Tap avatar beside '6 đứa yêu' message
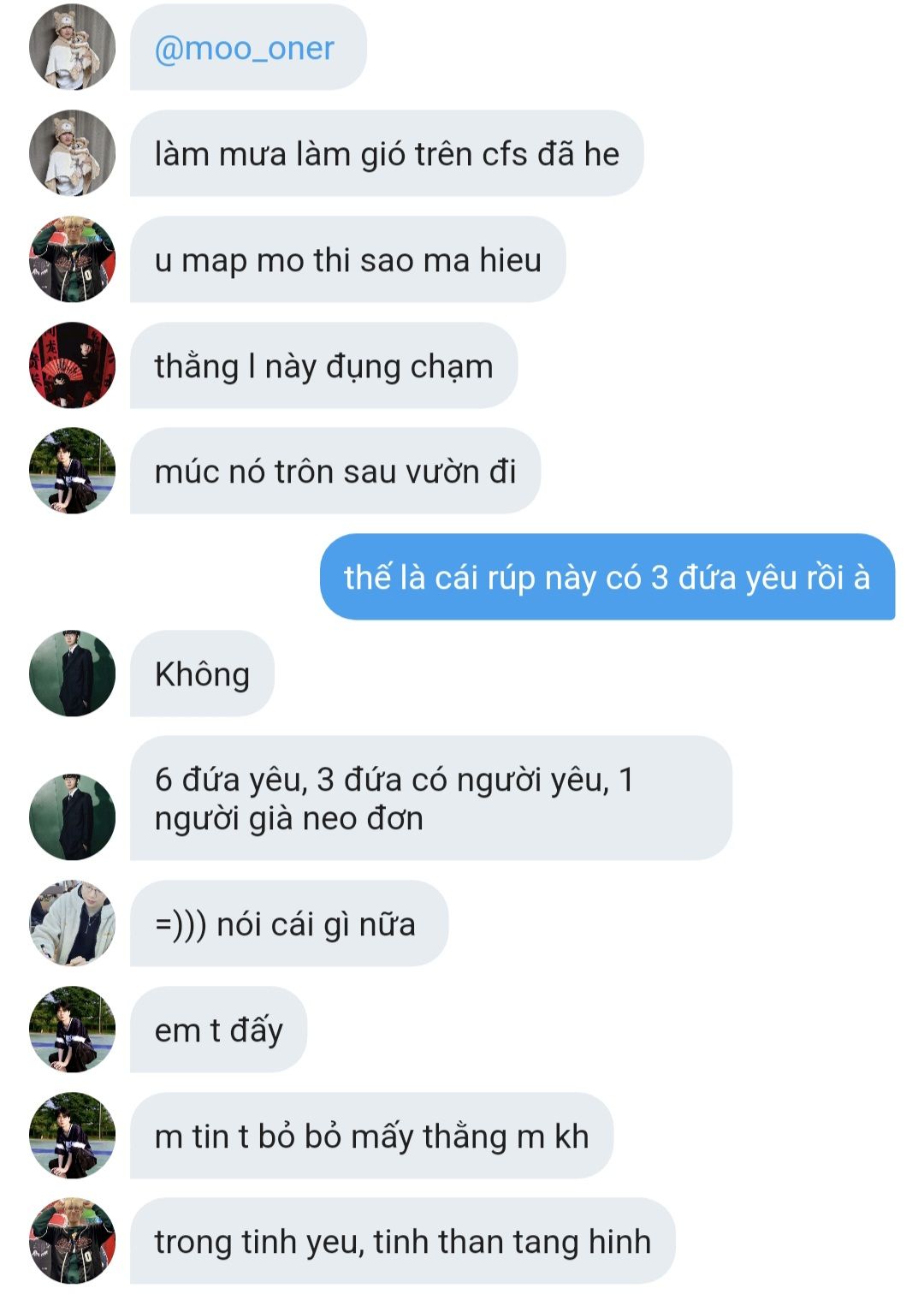 point(72,817)
